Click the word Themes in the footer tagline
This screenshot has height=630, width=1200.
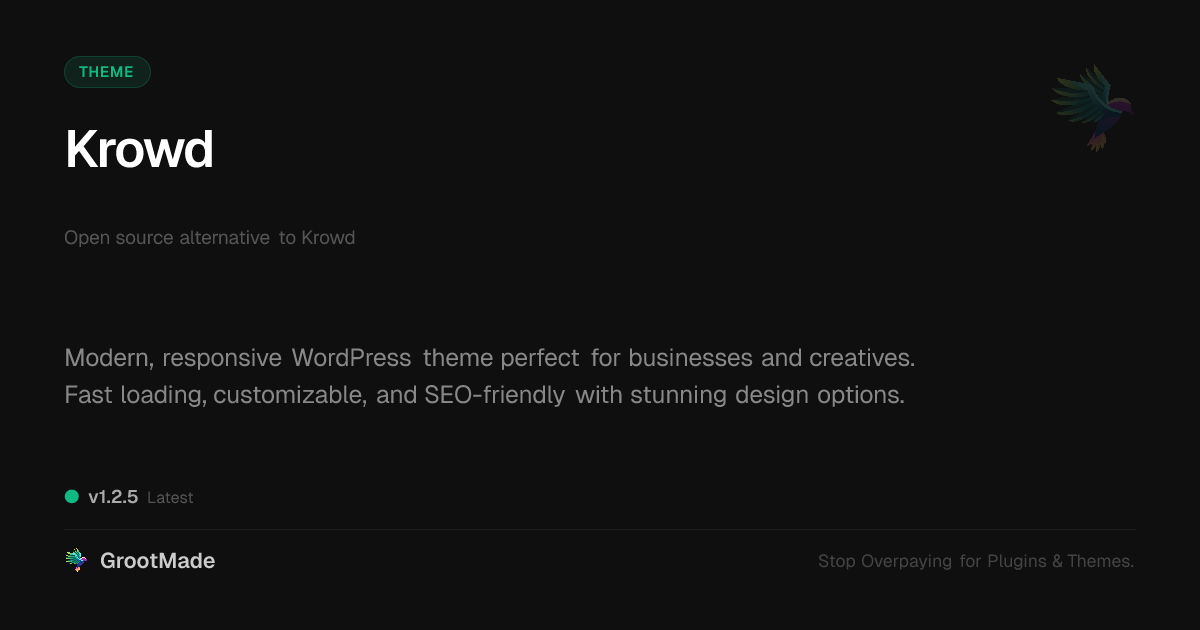[1100, 562]
